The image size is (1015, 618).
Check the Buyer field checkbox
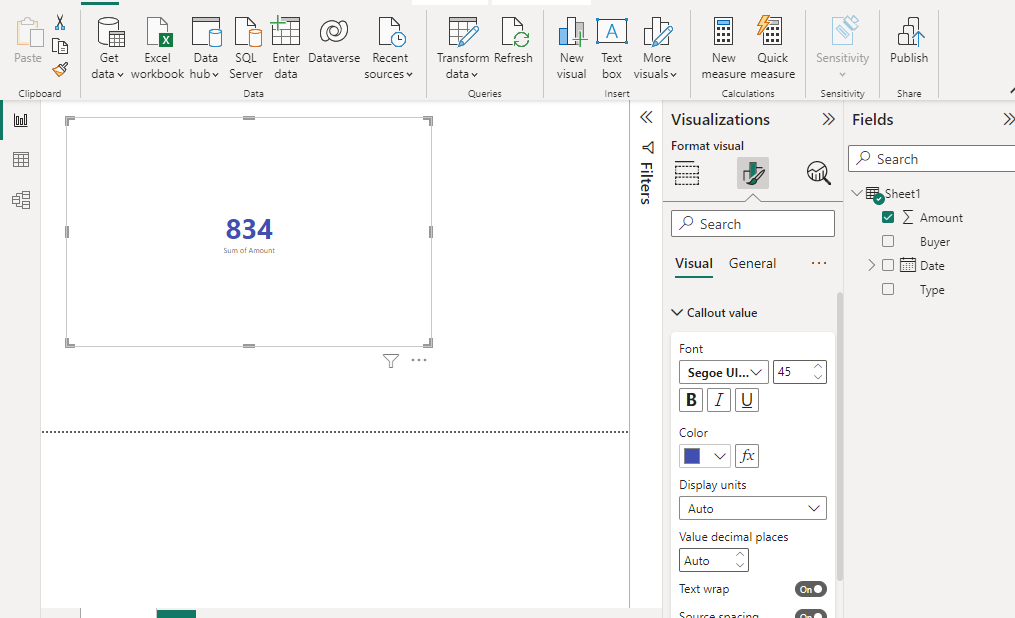[888, 241]
